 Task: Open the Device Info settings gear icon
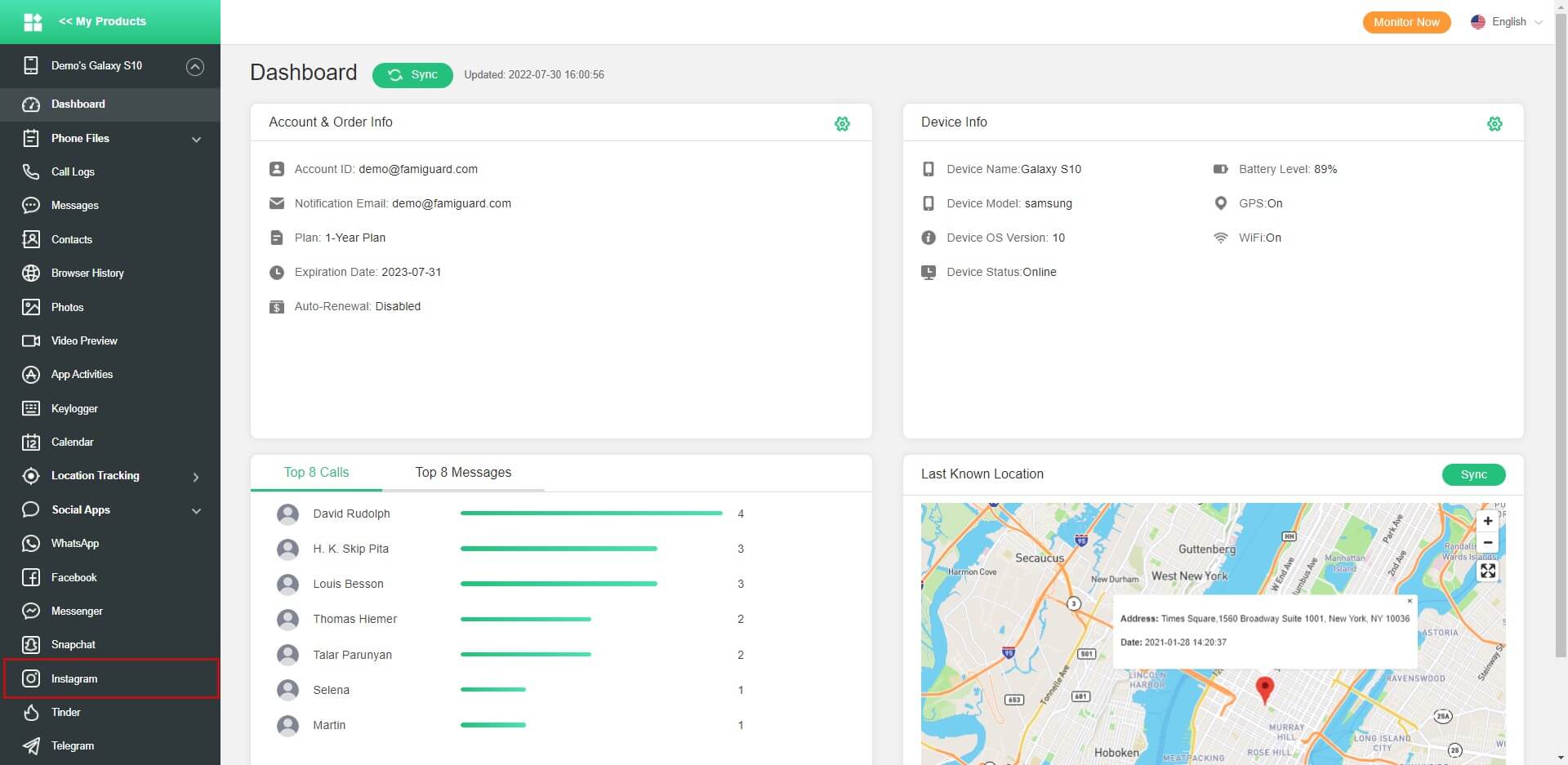point(1494,123)
